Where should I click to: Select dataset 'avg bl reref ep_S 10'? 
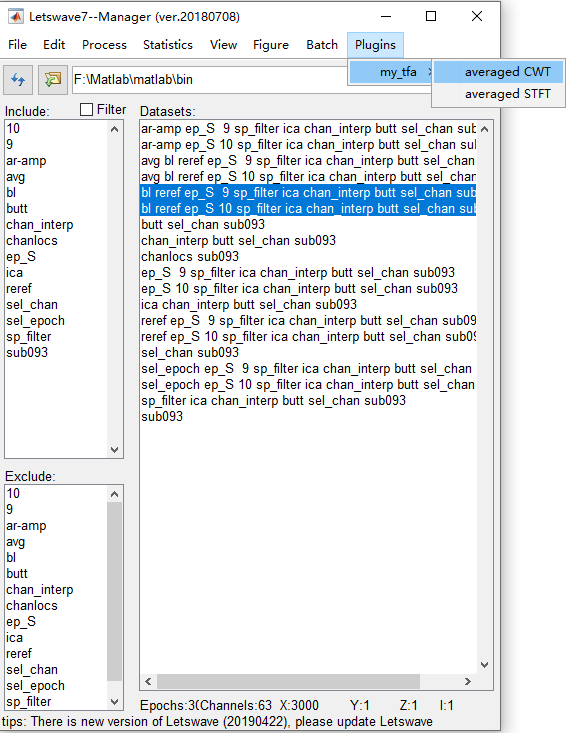click(308, 177)
